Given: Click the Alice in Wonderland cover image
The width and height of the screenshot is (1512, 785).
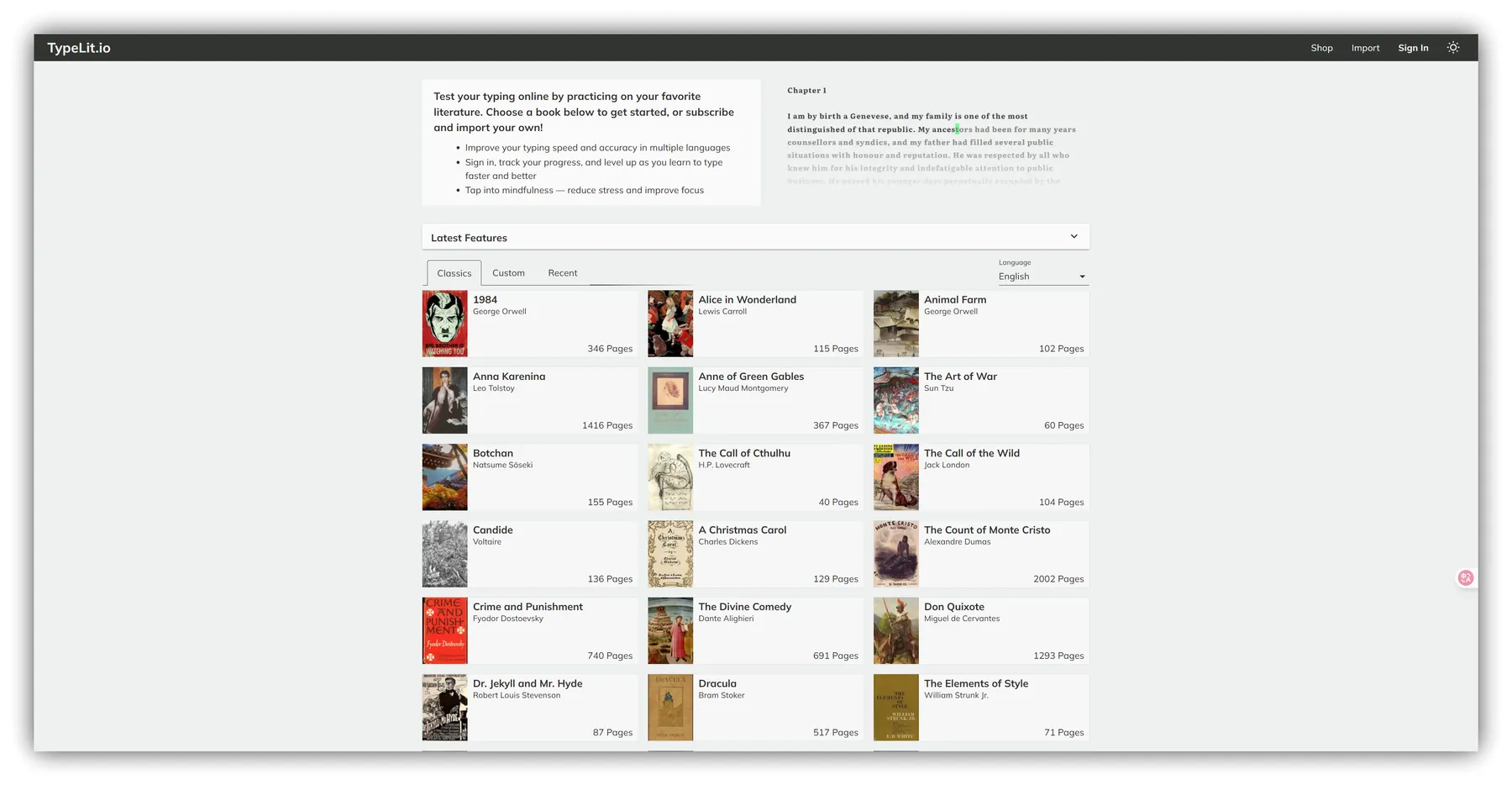Looking at the screenshot, I should click(x=670, y=324).
